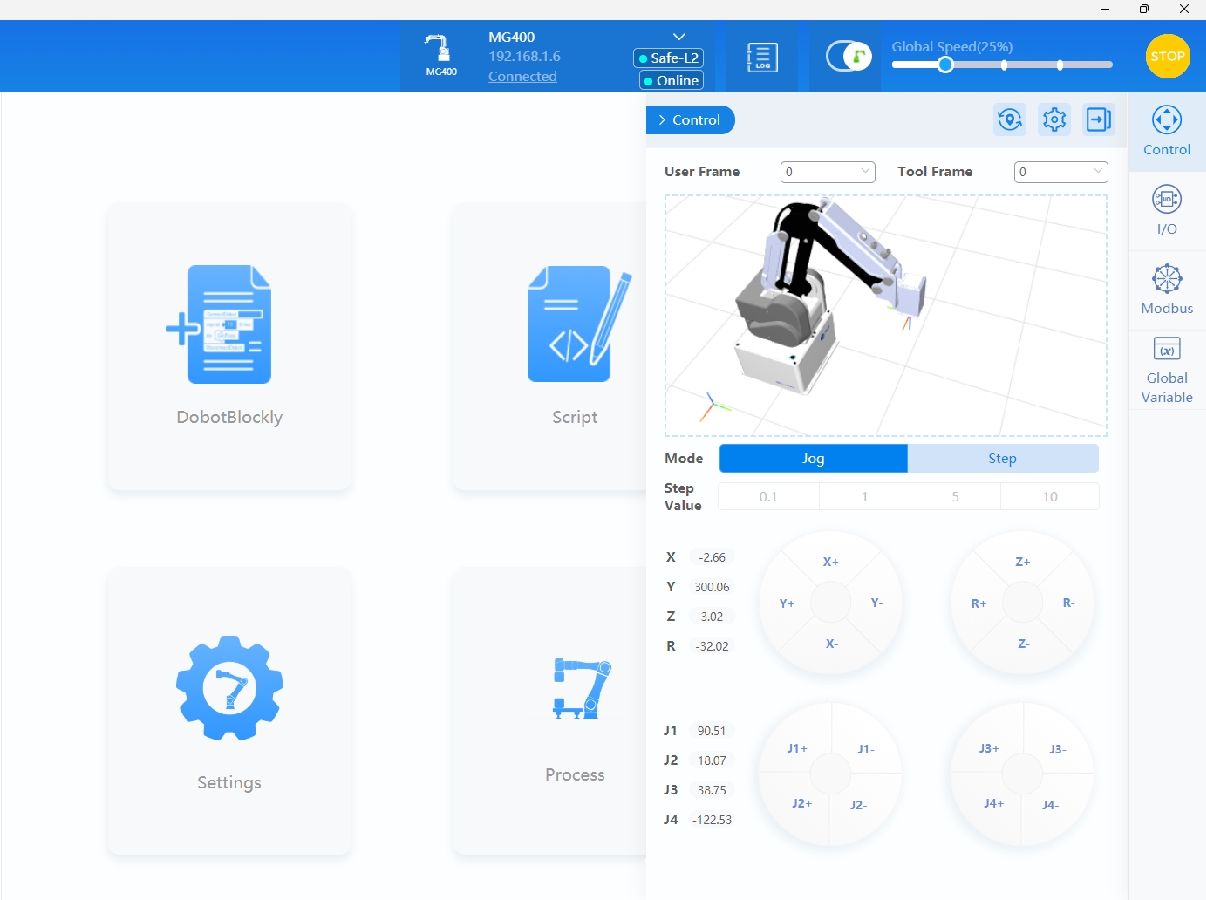This screenshot has height=900, width=1206.
Task: Choose step value 1
Action: coord(865,496)
